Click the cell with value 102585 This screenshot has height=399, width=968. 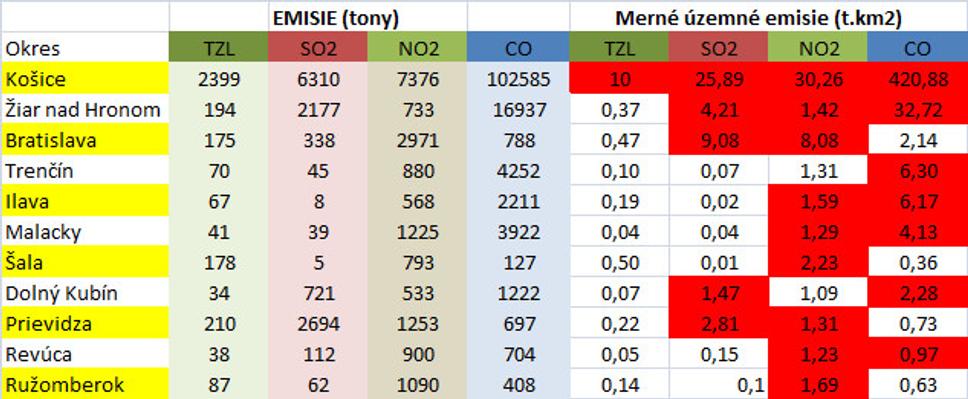coord(518,79)
